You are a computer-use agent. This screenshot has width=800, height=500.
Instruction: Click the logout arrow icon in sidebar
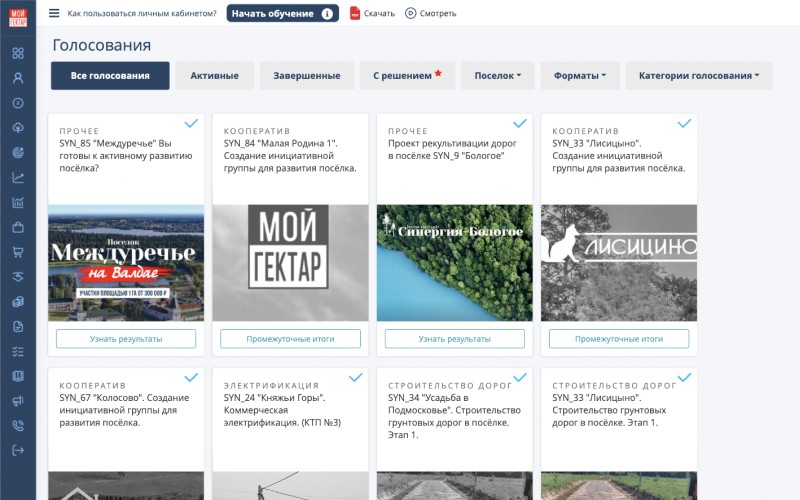[18, 450]
